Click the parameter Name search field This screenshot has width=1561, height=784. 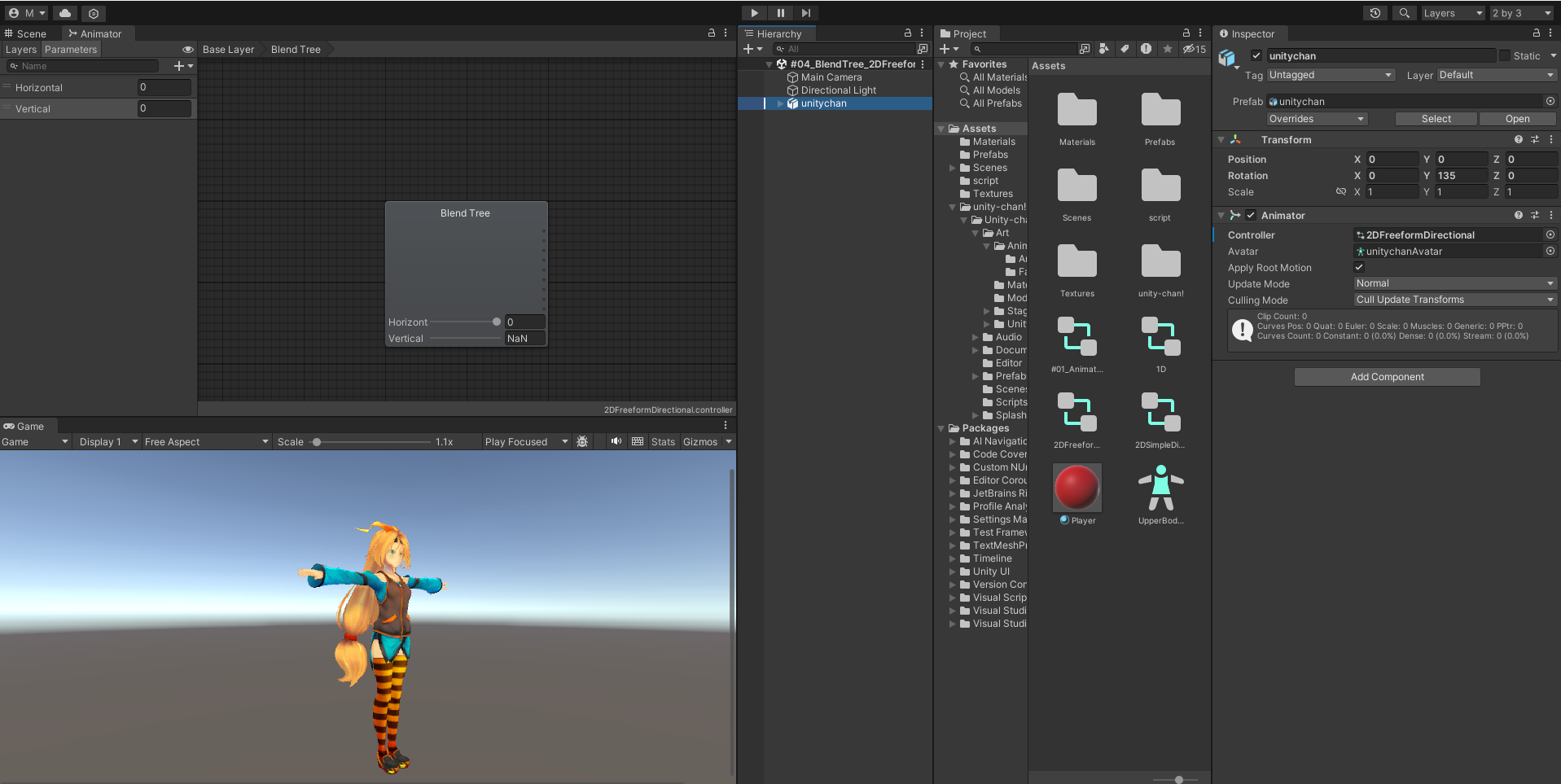tap(81, 66)
